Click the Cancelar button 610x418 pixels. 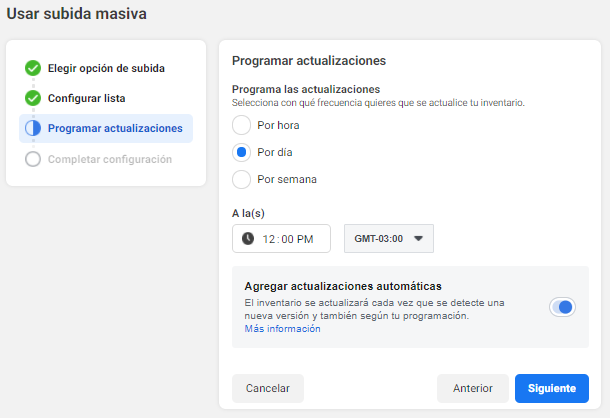click(268, 388)
